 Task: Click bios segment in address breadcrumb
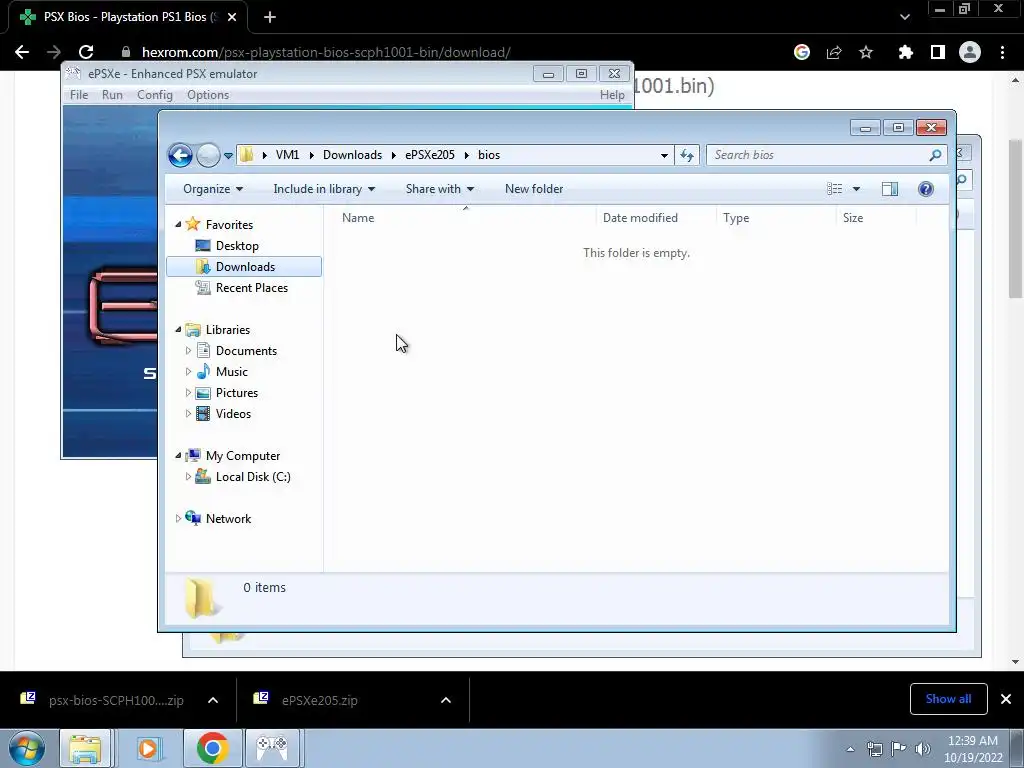point(488,155)
